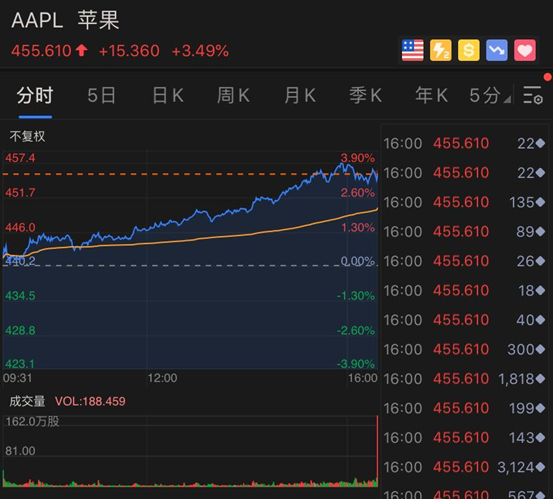Tap the 不复权 adjustment setting label

(x=28, y=136)
